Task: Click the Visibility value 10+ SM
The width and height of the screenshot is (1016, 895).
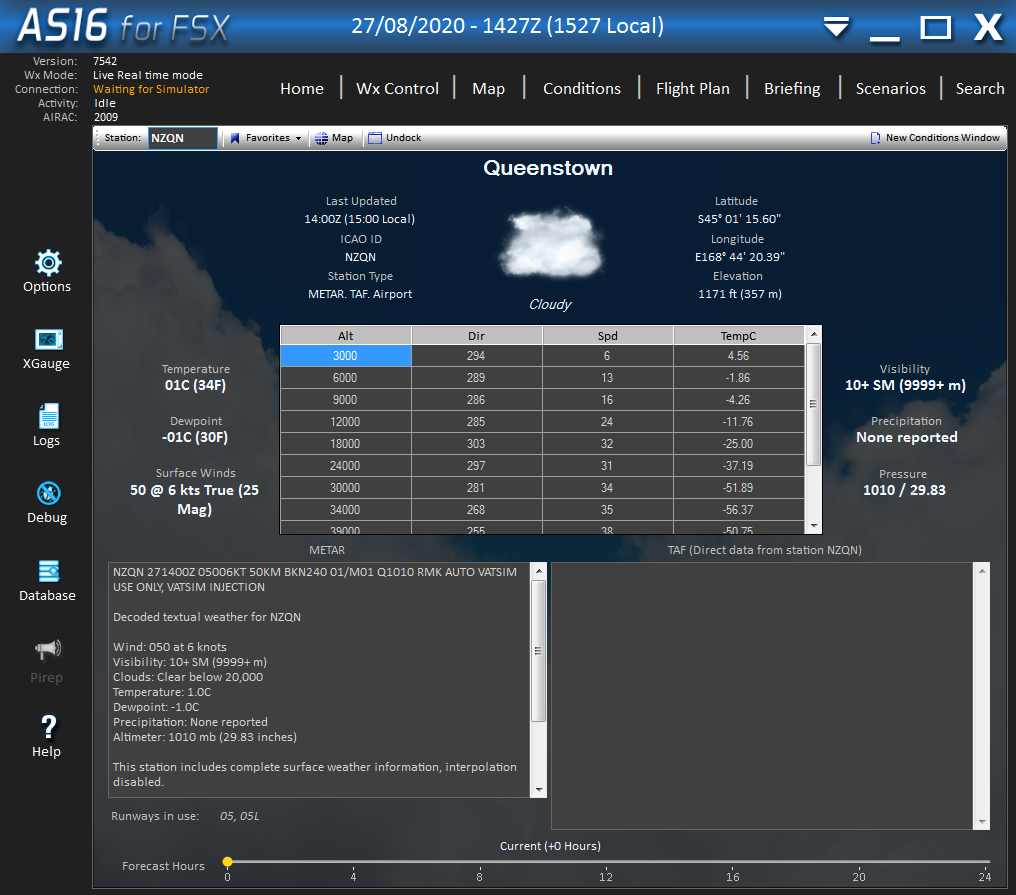Action: (x=905, y=385)
